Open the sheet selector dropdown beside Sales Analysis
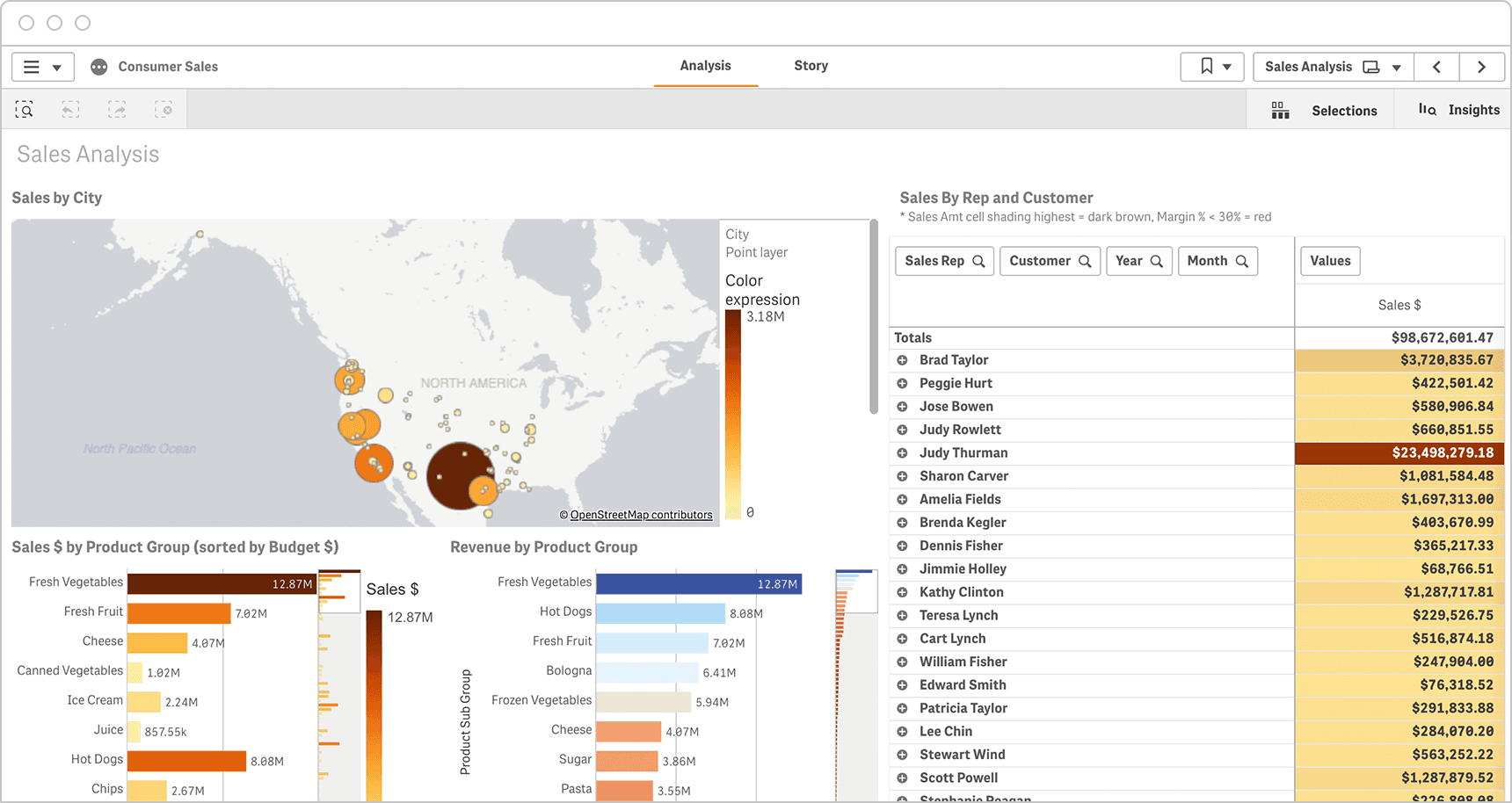 coord(1397,67)
